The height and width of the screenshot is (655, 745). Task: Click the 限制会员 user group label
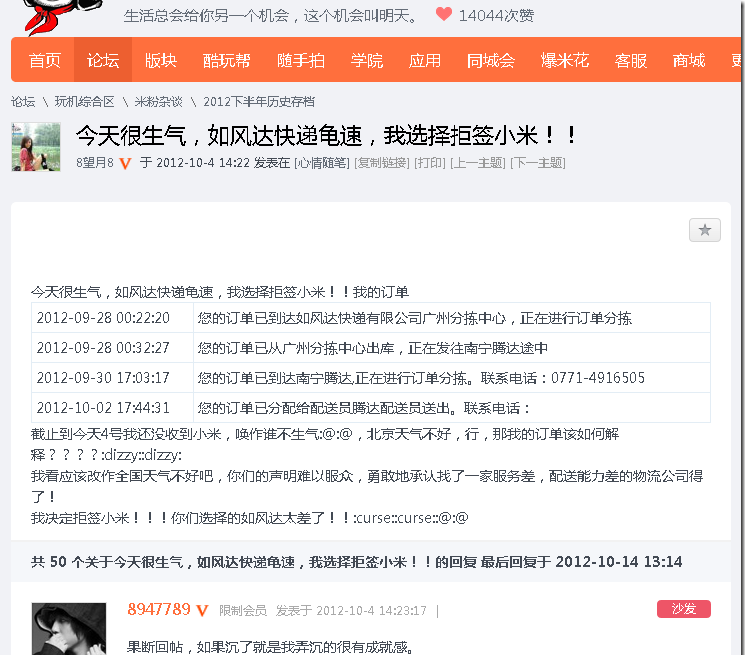tap(243, 610)
